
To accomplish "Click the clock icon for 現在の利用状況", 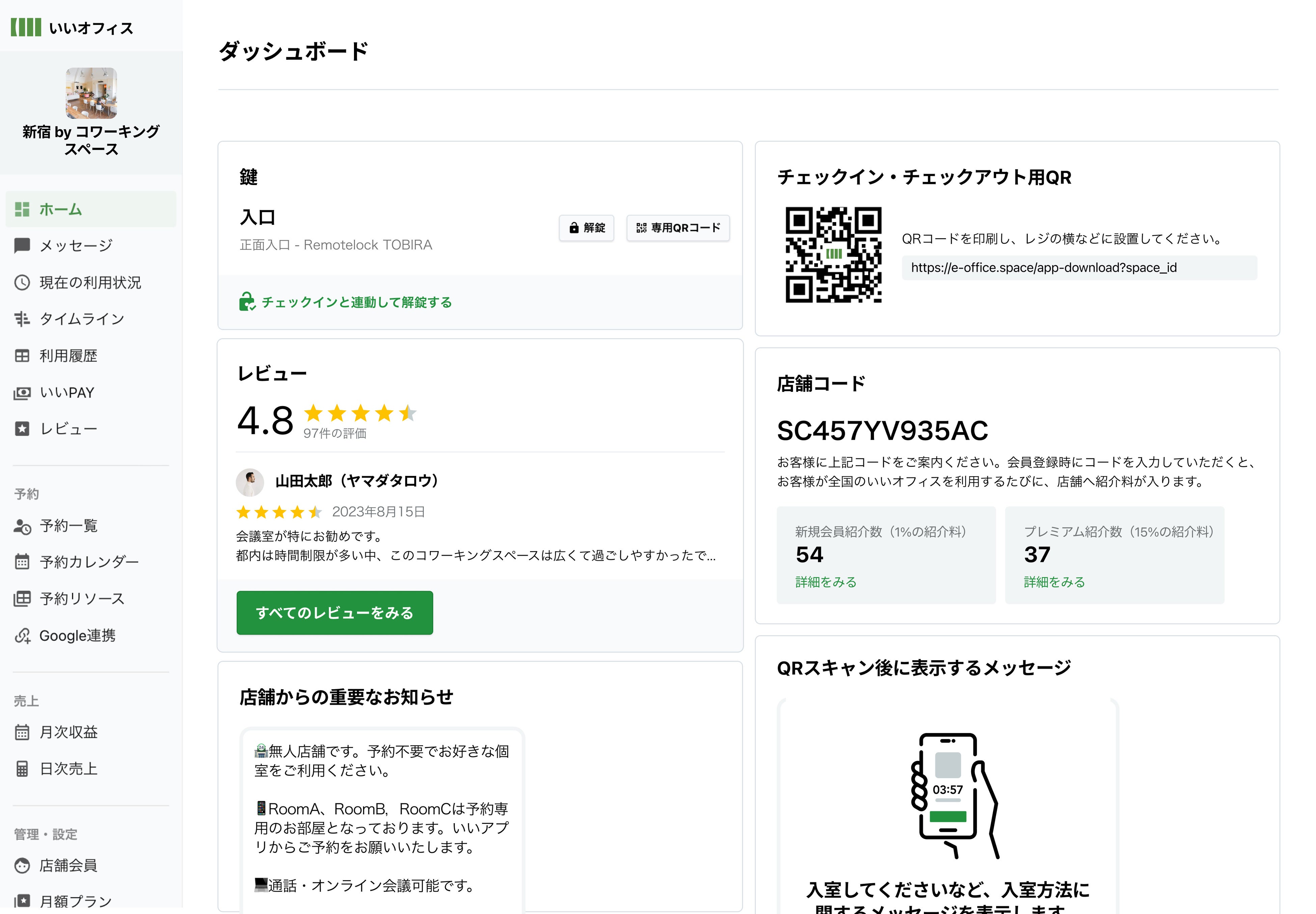I will (x=22, y=282).
